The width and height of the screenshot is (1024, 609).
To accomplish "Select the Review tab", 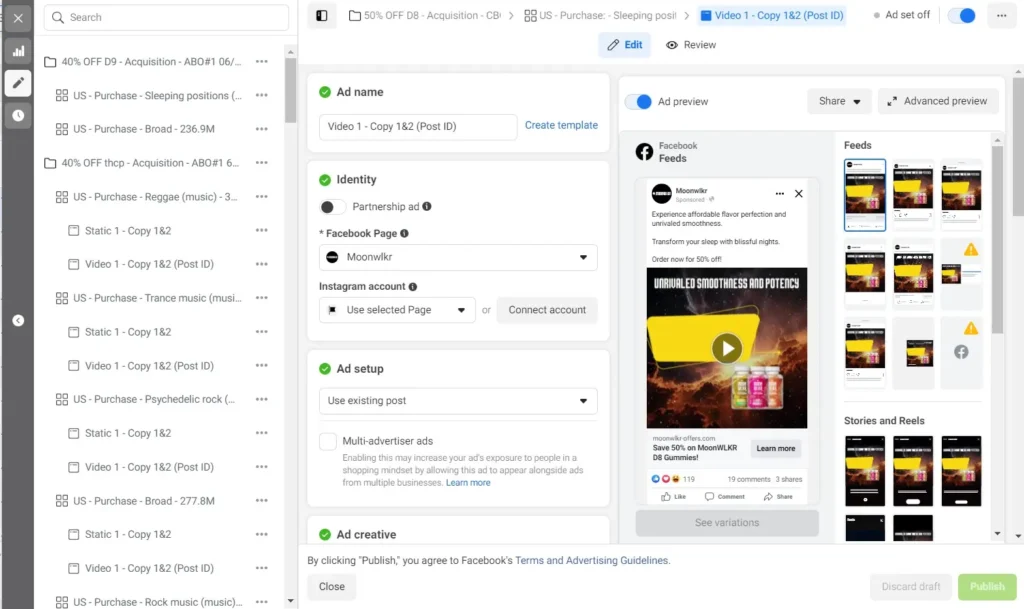I will coord(691,45).
